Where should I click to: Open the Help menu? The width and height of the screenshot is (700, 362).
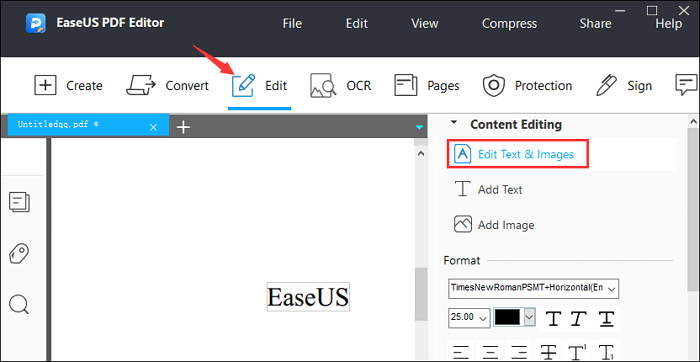(x=668, y=23)
